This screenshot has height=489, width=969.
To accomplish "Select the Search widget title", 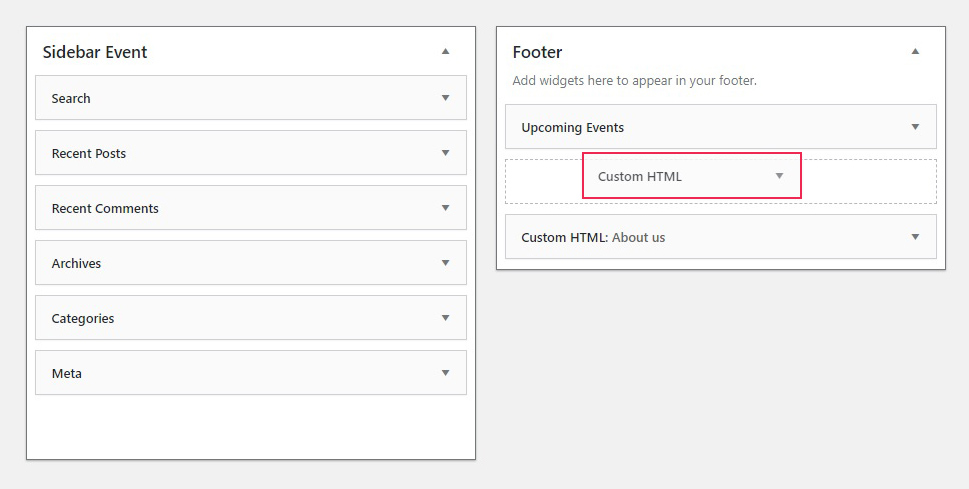I will tap(71, 98).
